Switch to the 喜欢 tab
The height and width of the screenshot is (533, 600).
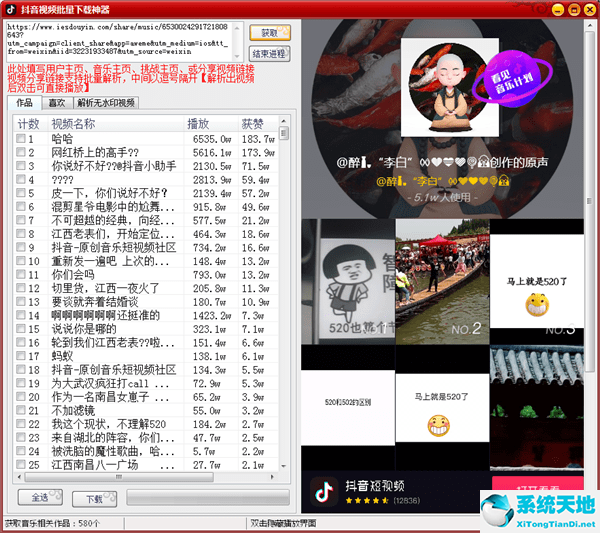pyautogui.click(x=57, y=103)
